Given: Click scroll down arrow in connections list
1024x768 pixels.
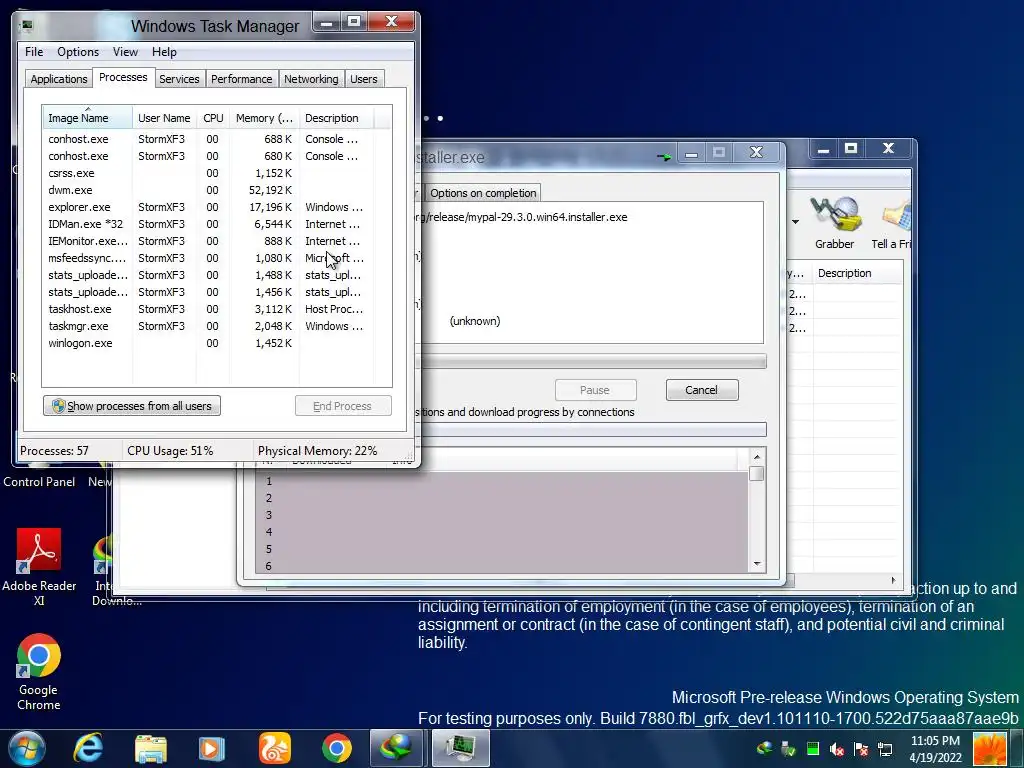Looking at the screenshot, I should click(757, 564).
